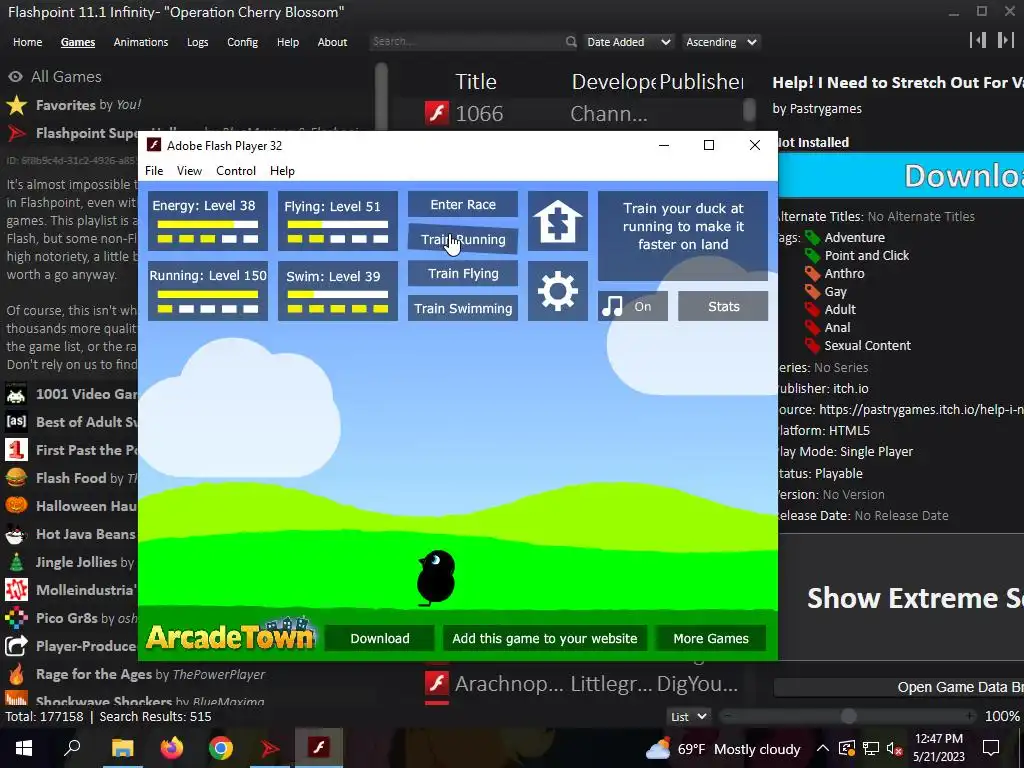
Task: Open notification center icon
Action: (991, 748)
